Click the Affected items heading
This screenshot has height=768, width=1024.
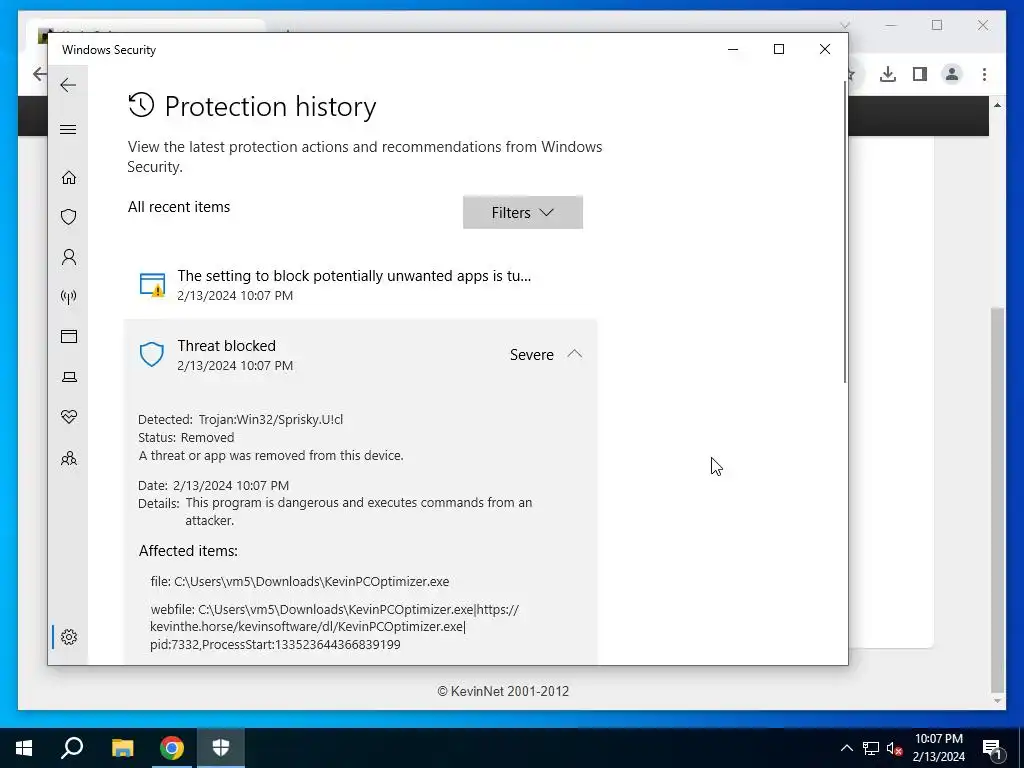[188, 551]
